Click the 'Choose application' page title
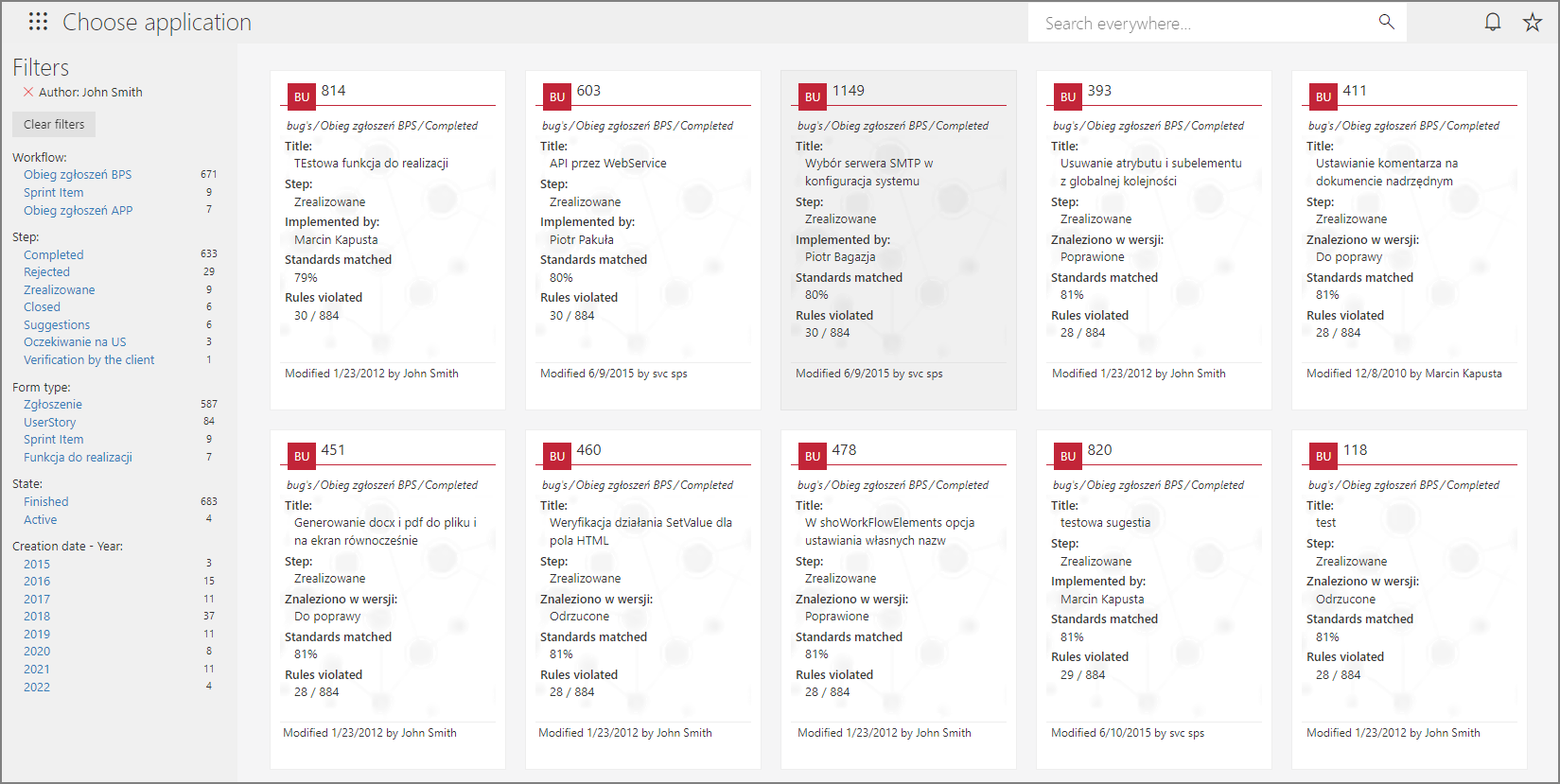 click(157, 22)
